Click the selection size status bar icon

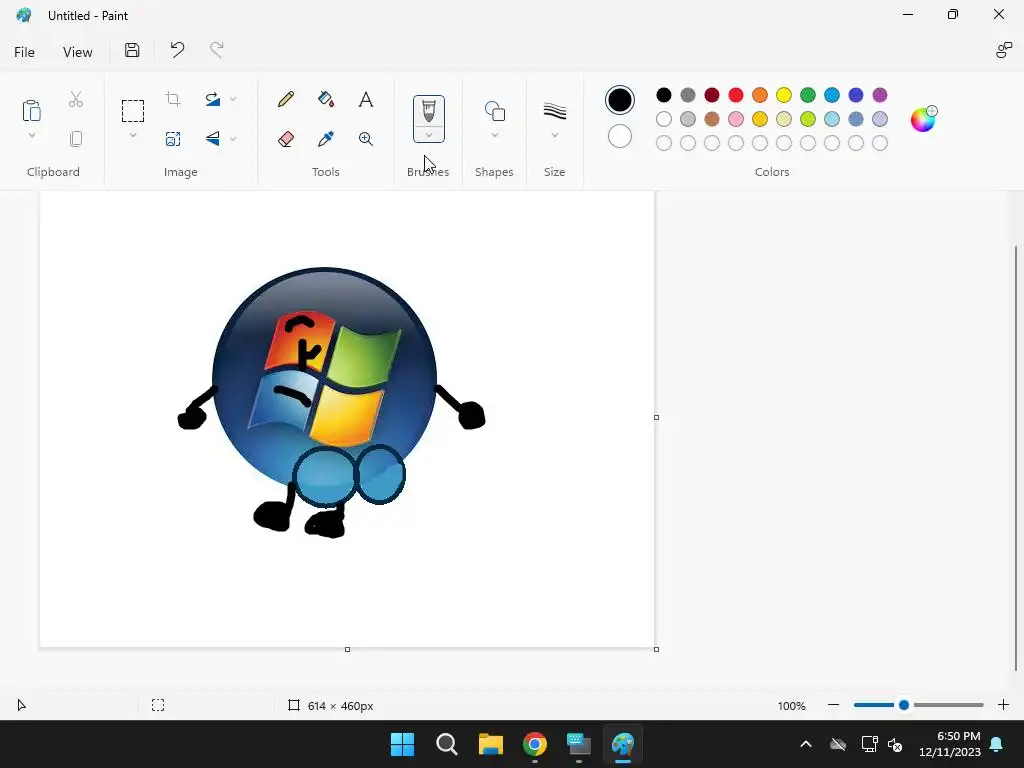click(158, 705)
